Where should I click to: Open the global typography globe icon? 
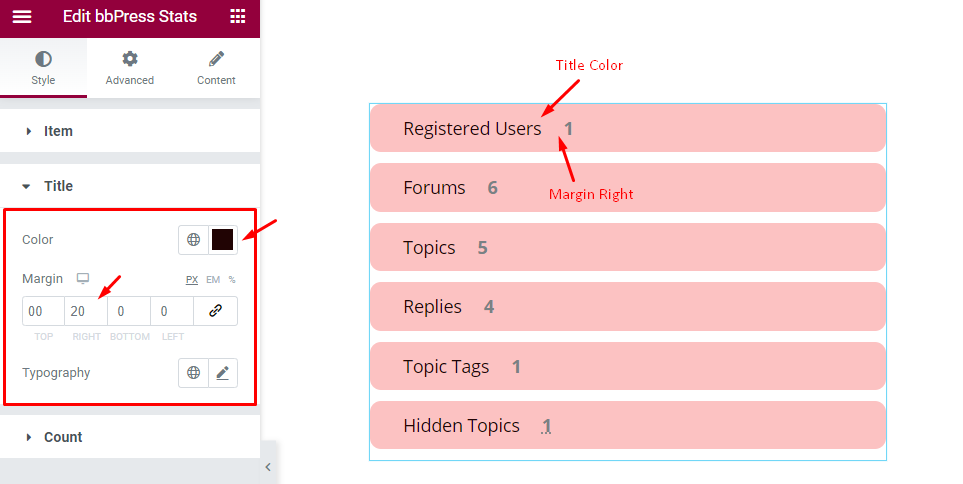coord(193,373)
